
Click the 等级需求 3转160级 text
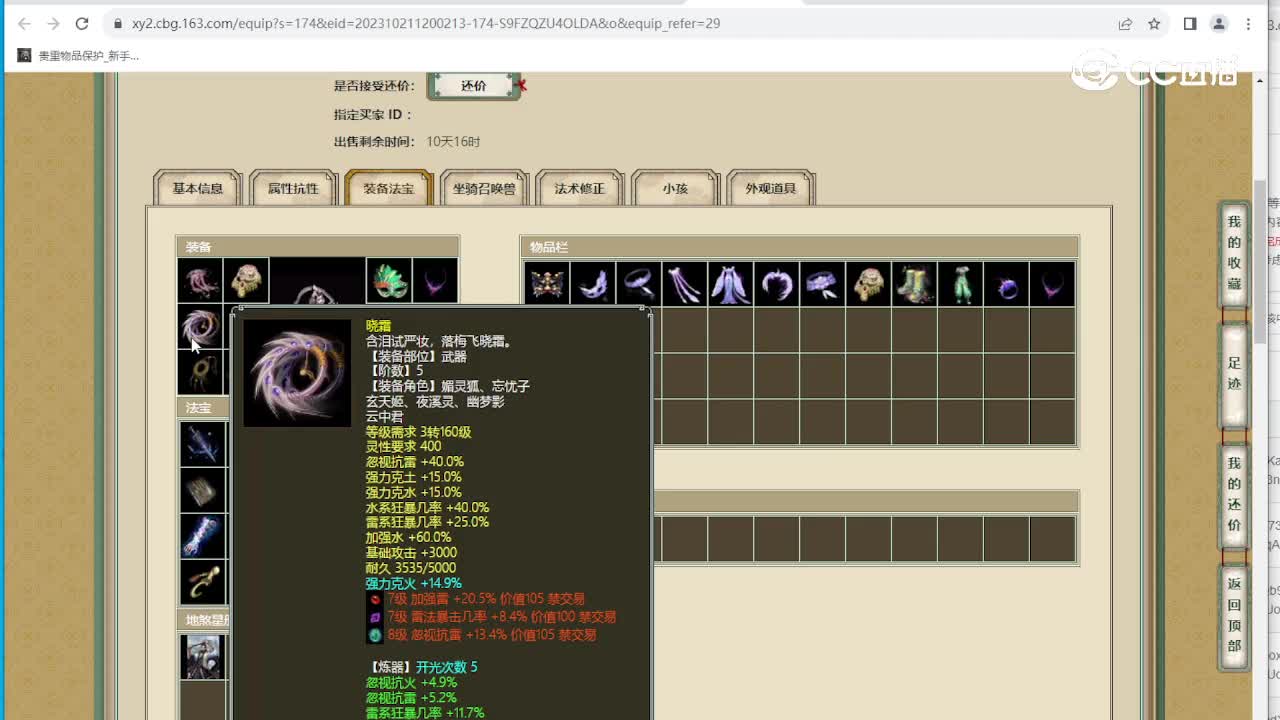pyautogui.click(x=418, y=432)
